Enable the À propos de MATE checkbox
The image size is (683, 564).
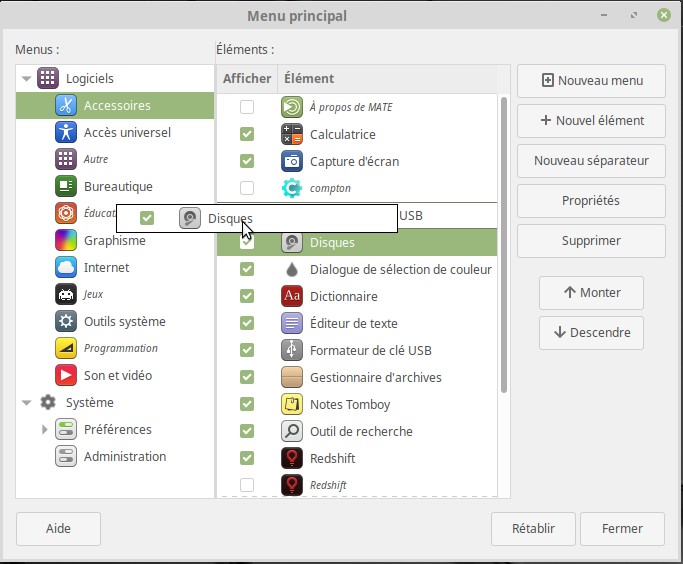click(x=247, y=107)
